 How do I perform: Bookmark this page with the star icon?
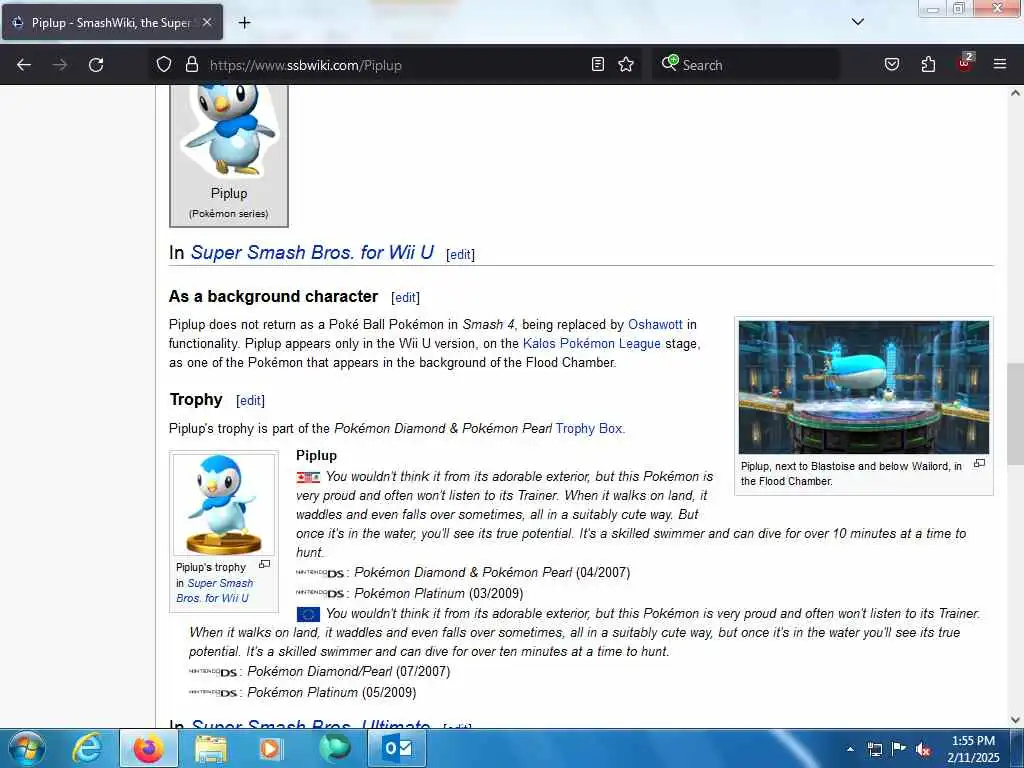point(626,65)
